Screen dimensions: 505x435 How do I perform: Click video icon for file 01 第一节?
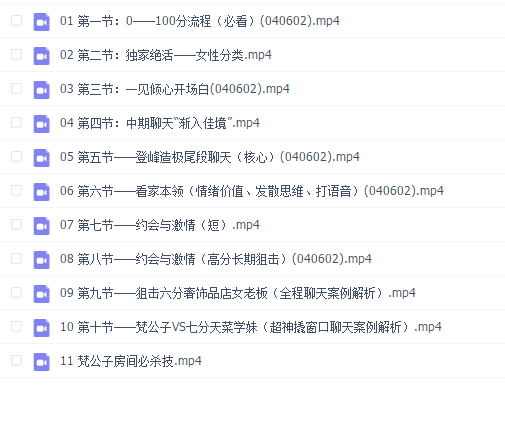point(42,22)
